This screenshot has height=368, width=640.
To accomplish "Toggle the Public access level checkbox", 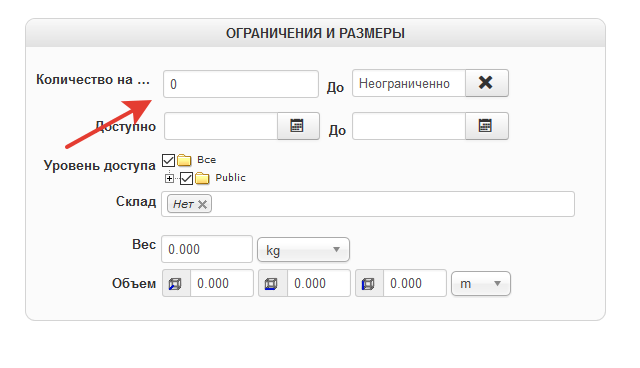I will 187,178.
